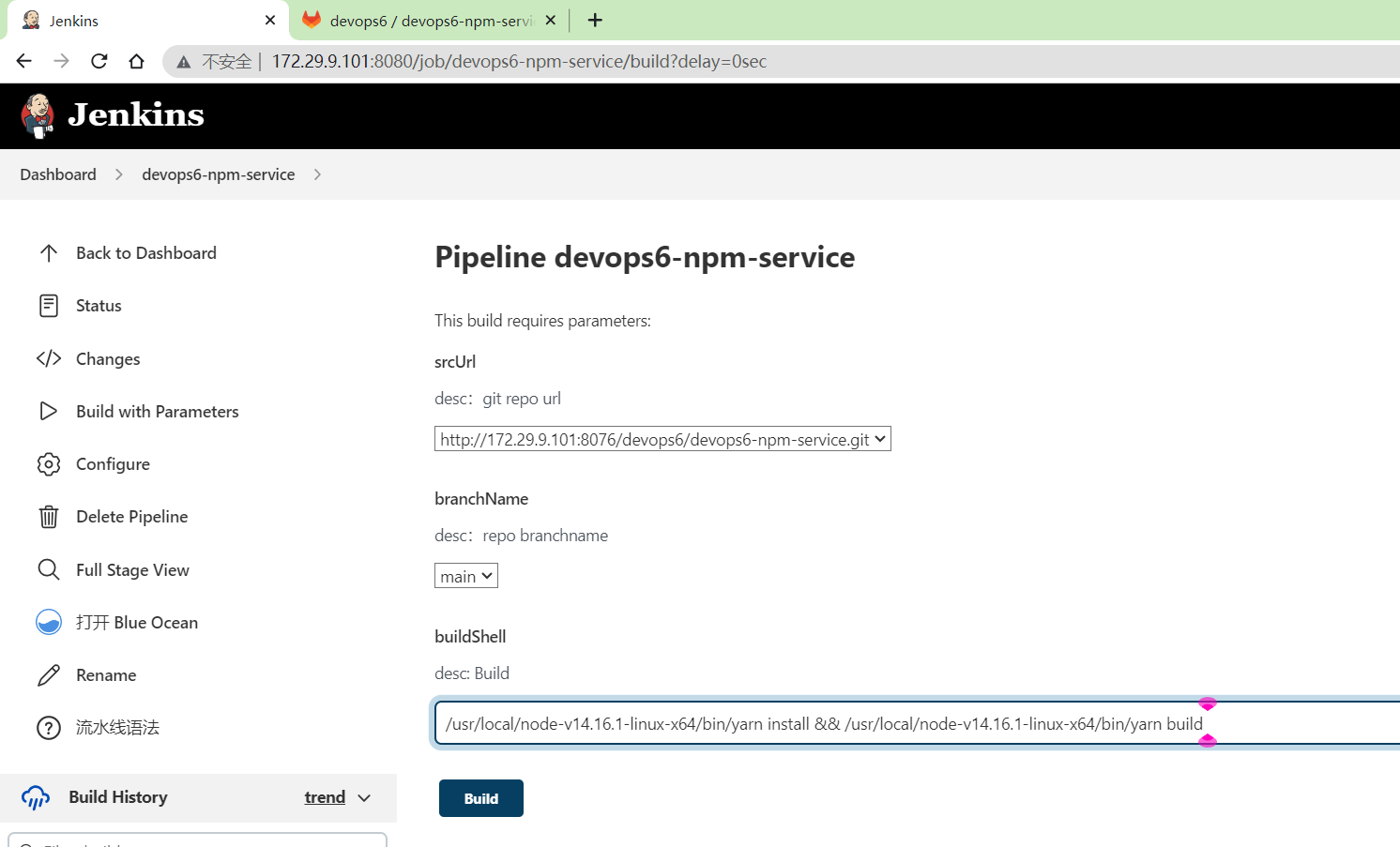Screen dimensions: 1400x847
Task: Open the branchName main dropdown
Action: pyautogui.click(x=466, y=576)
